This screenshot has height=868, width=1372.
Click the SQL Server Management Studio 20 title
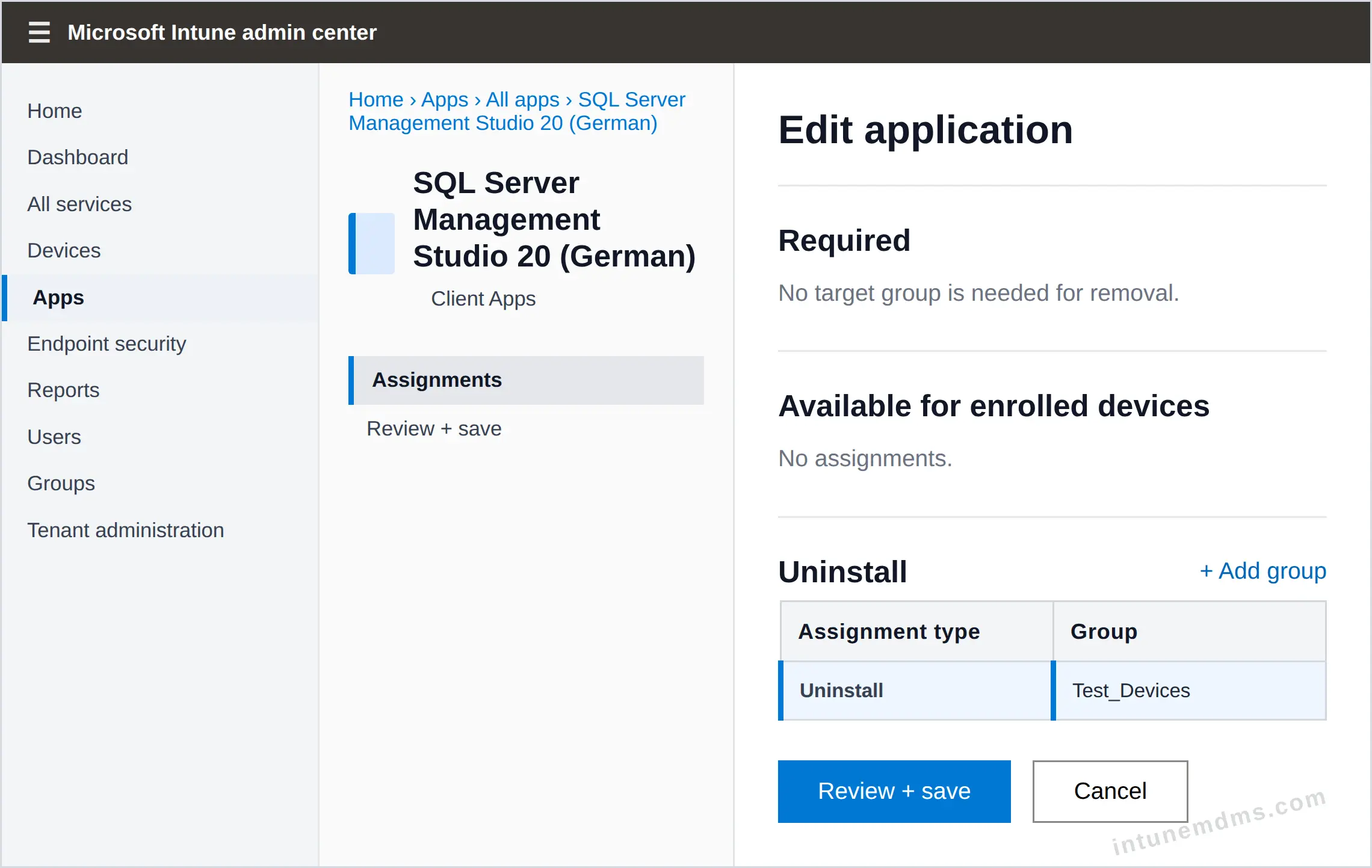tap(554, 220)
